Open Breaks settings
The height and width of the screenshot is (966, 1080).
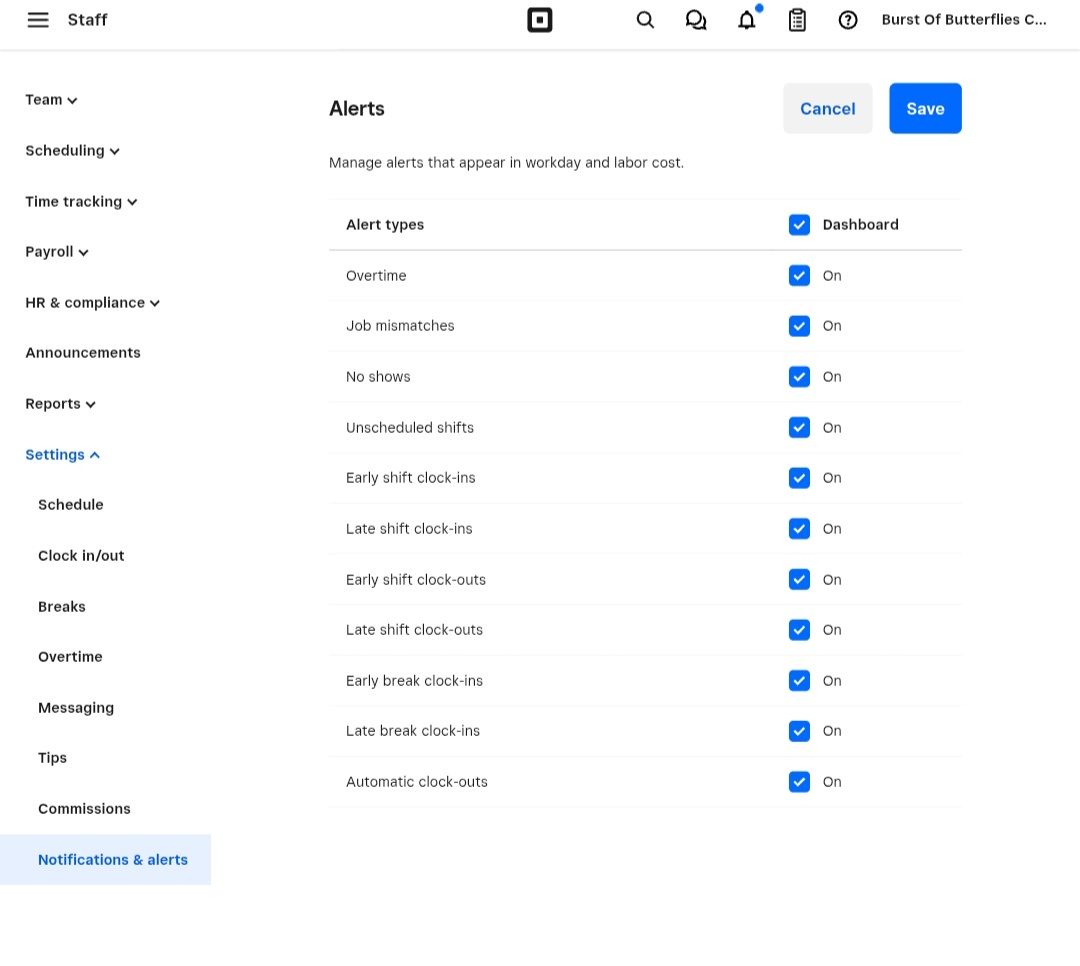point(62,607)
